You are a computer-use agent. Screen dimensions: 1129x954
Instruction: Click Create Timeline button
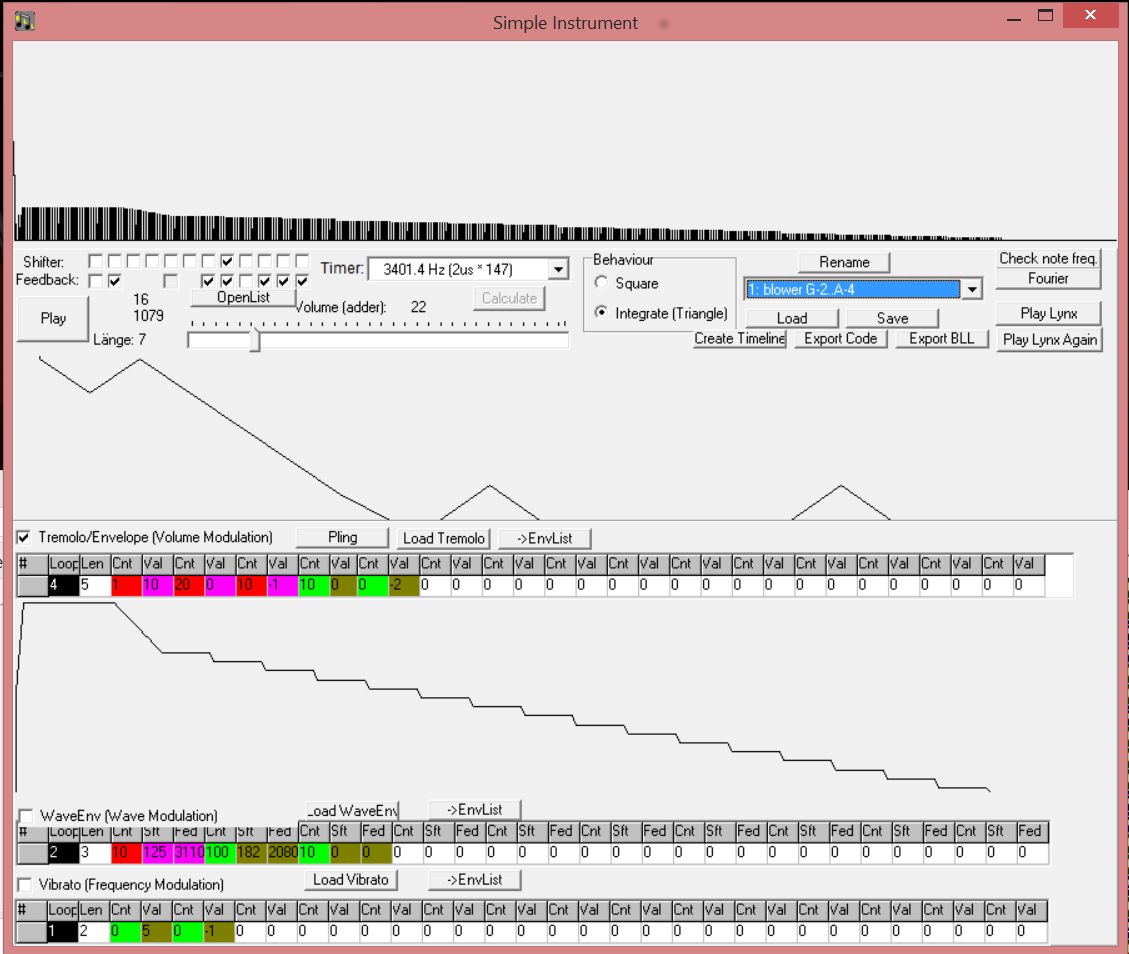(740, 339)
